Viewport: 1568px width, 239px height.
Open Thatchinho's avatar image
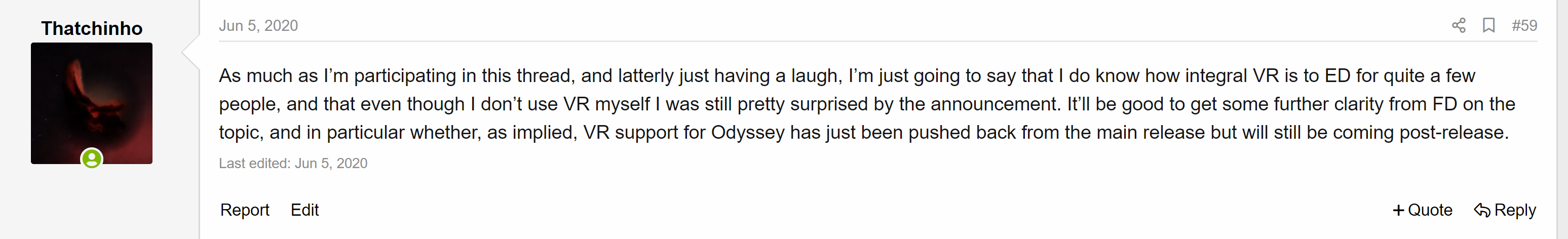click(92, 103)
